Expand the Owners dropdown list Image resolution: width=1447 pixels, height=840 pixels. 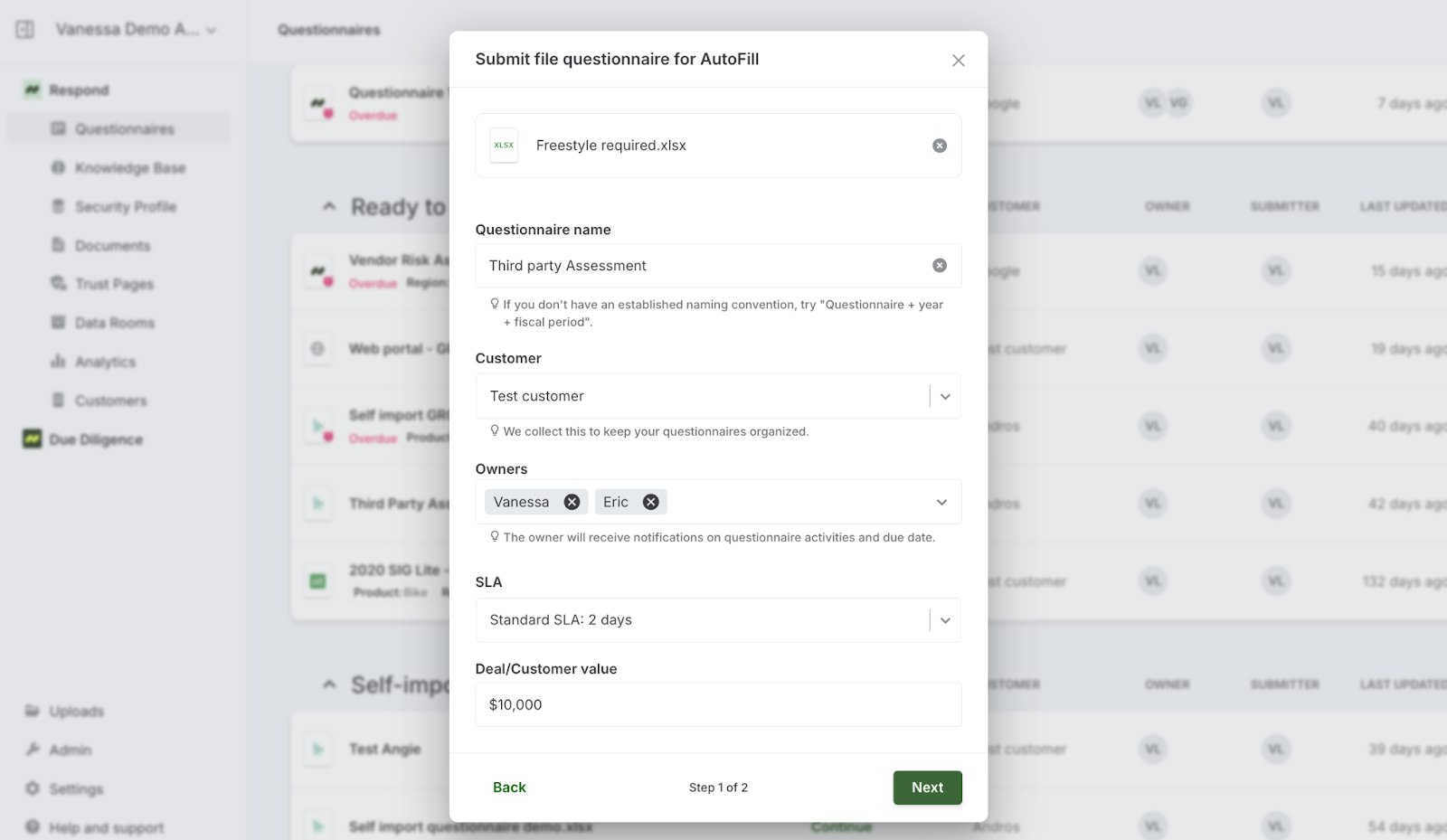pos(941,502)
